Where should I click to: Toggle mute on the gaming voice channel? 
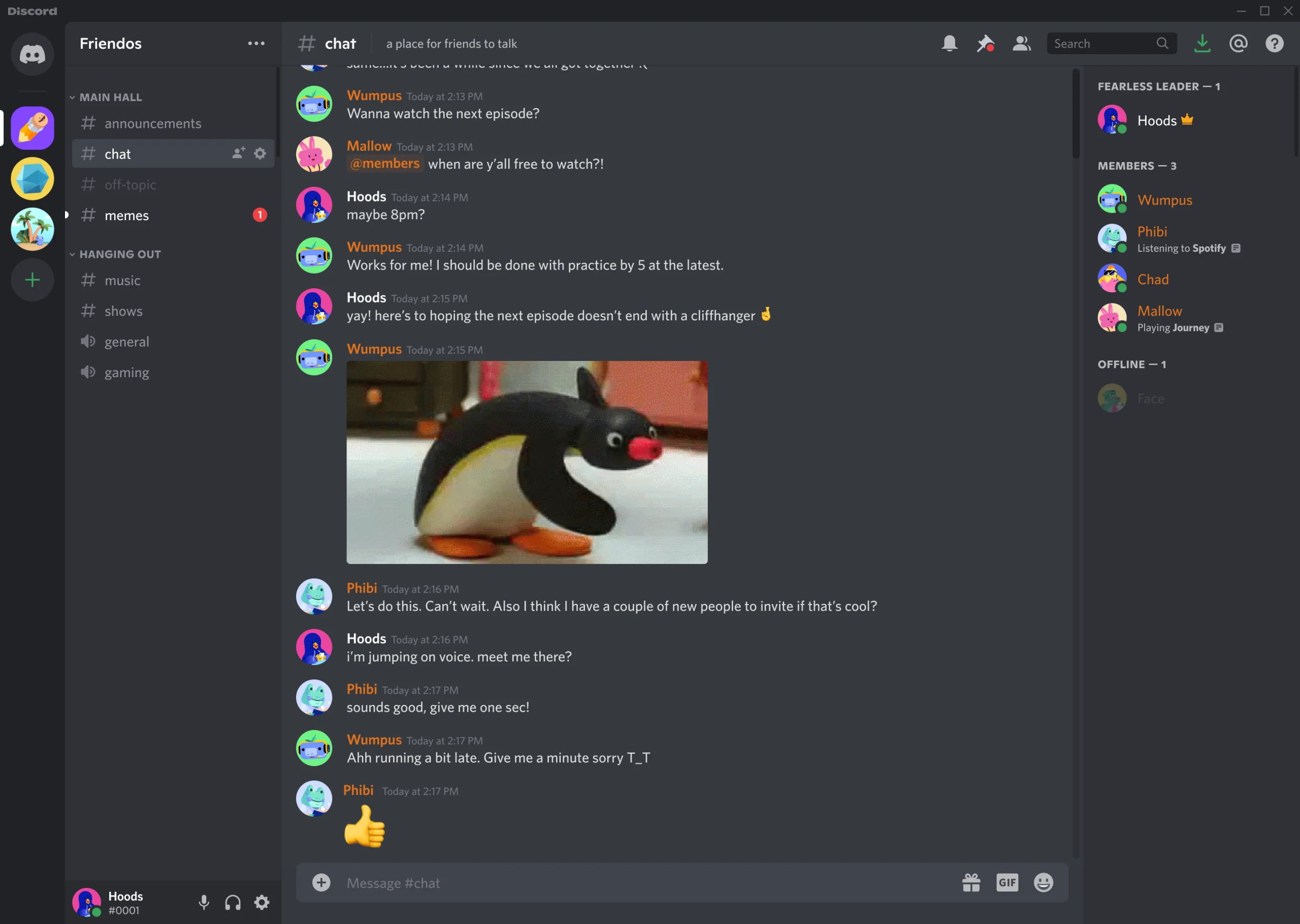click(89, 372)
